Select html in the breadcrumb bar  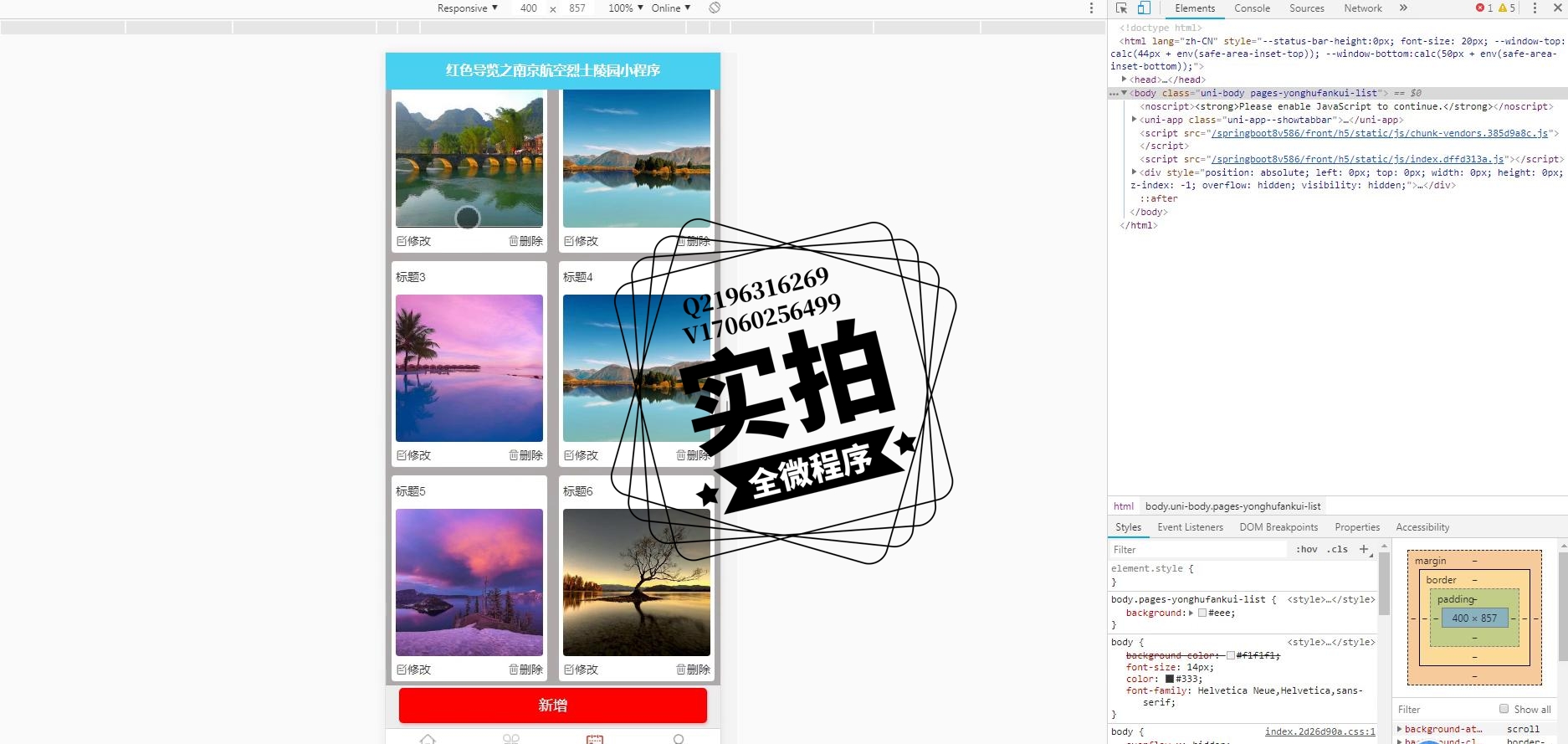[1123, 506]
